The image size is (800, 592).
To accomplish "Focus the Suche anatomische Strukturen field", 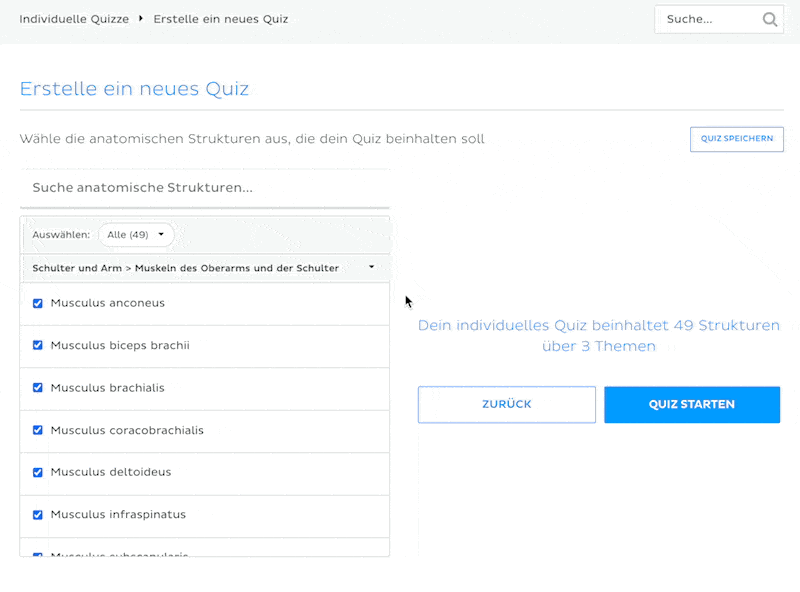I will point(205,188).
